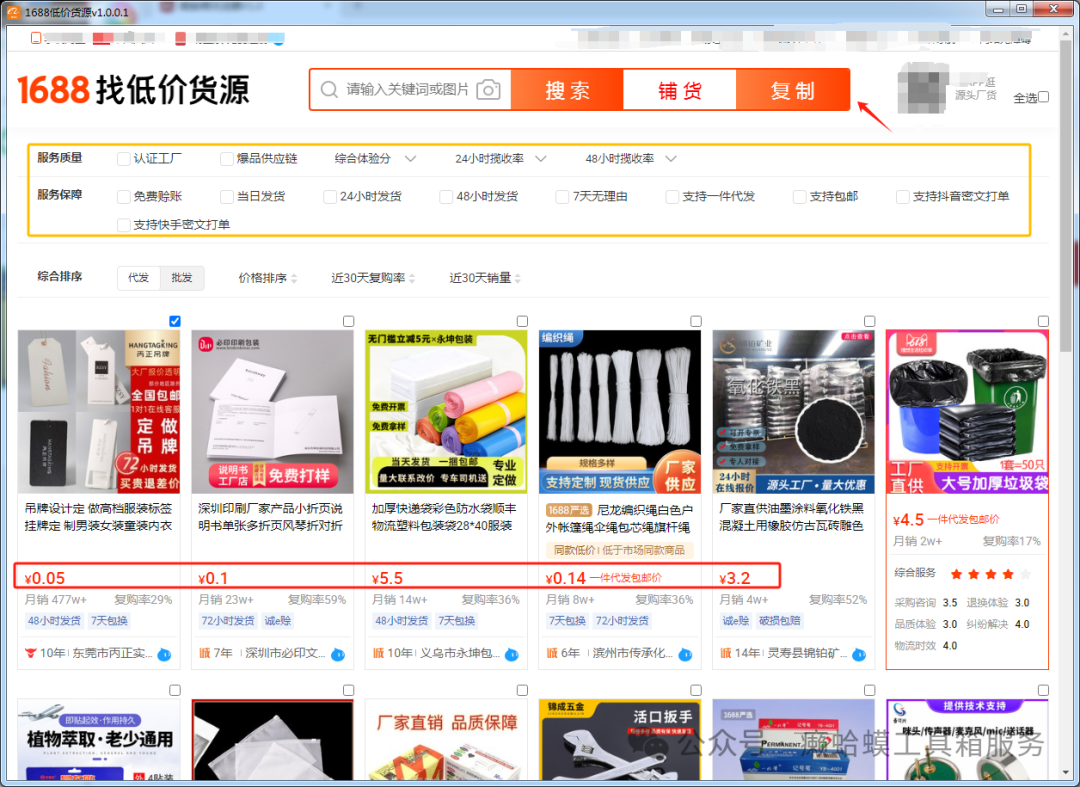Enable the 认证工厂 checkbox
Image resolution: width=1080 pixels, height=787 pixels.
click(x=124, y=159)
